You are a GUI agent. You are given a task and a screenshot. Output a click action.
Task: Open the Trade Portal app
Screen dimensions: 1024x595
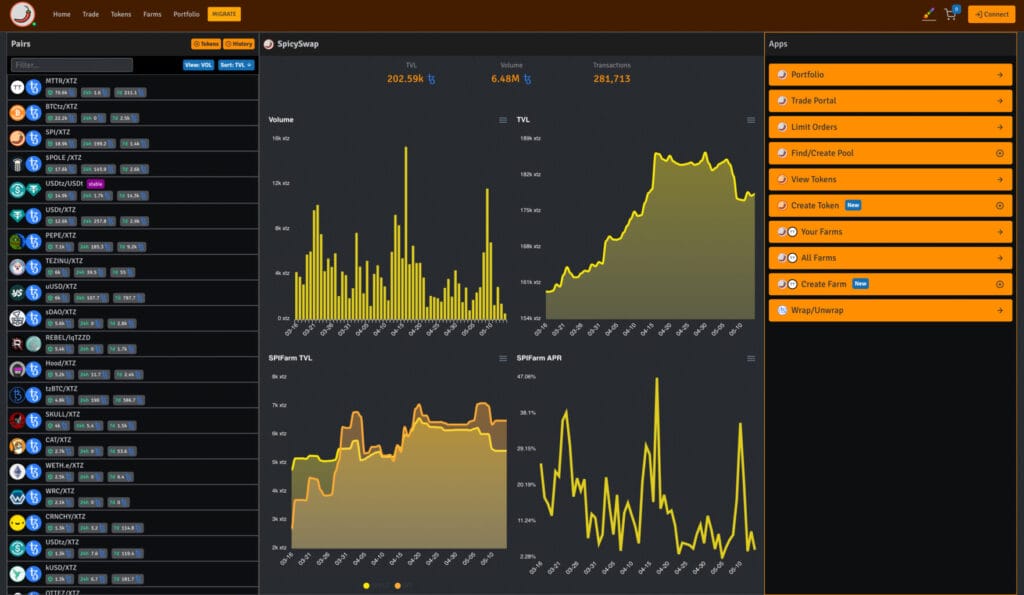pos(890,101)
